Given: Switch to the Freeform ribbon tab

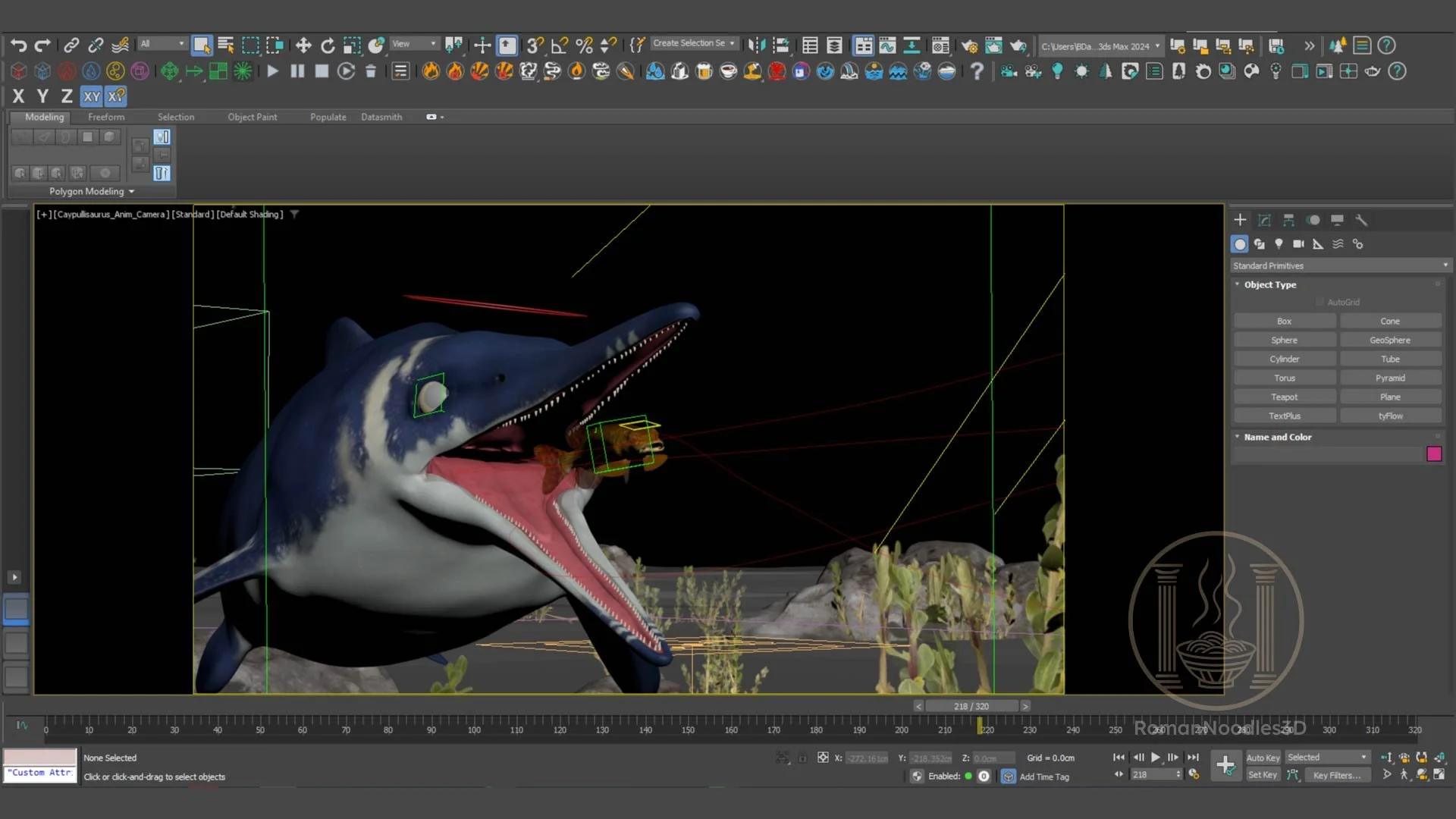Looking at the screenshot, I should 106,117.
